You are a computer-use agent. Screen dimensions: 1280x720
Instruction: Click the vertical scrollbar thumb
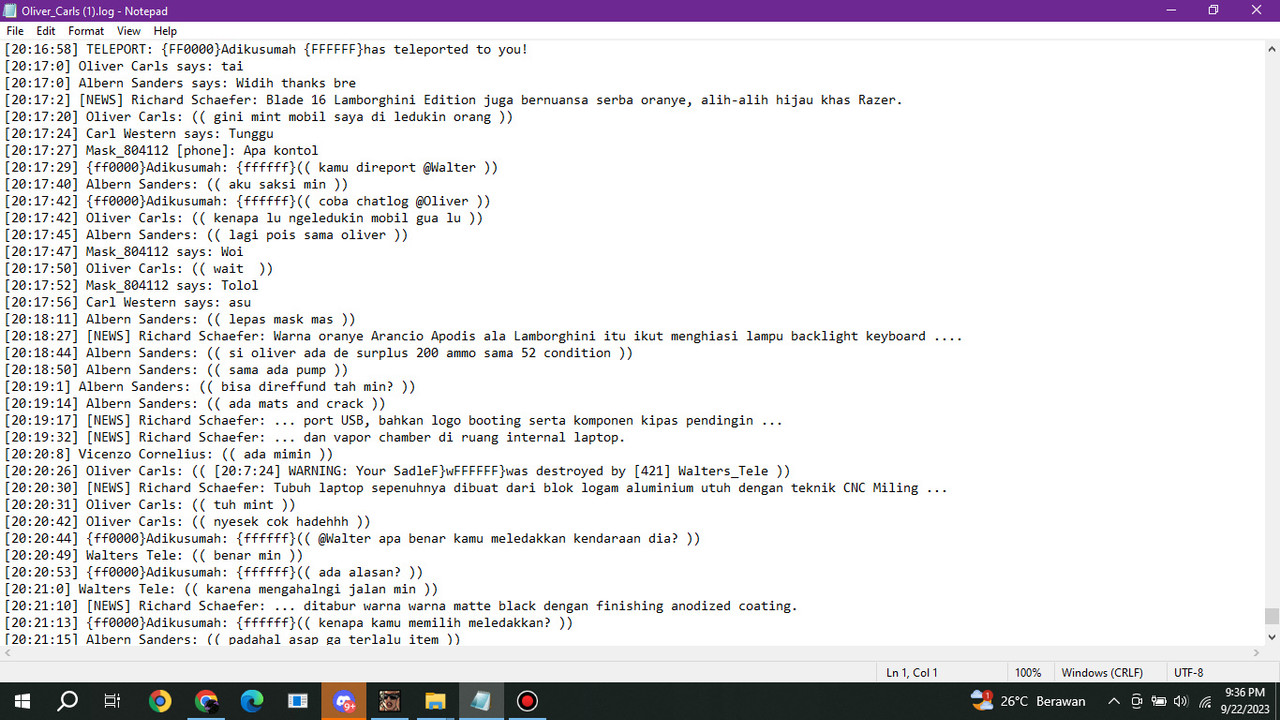click(x=1272, y=616)
